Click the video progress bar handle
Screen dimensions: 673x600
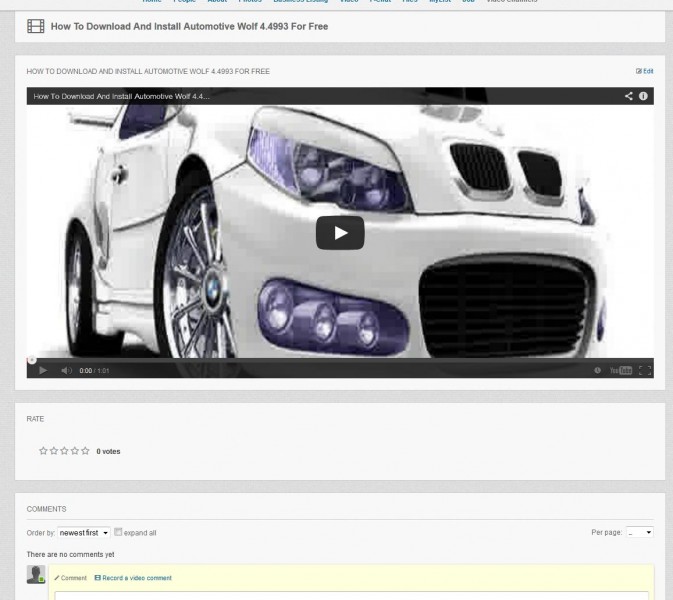(32, 360)
